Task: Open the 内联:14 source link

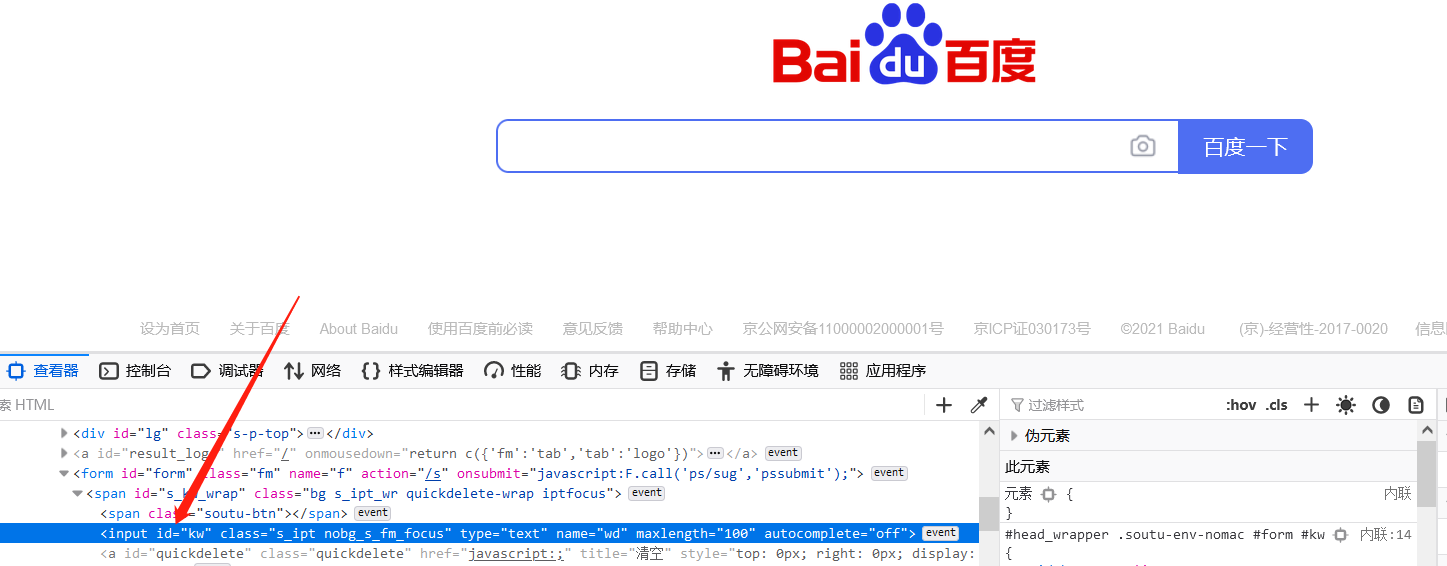Action: (x=1386, y=535)
